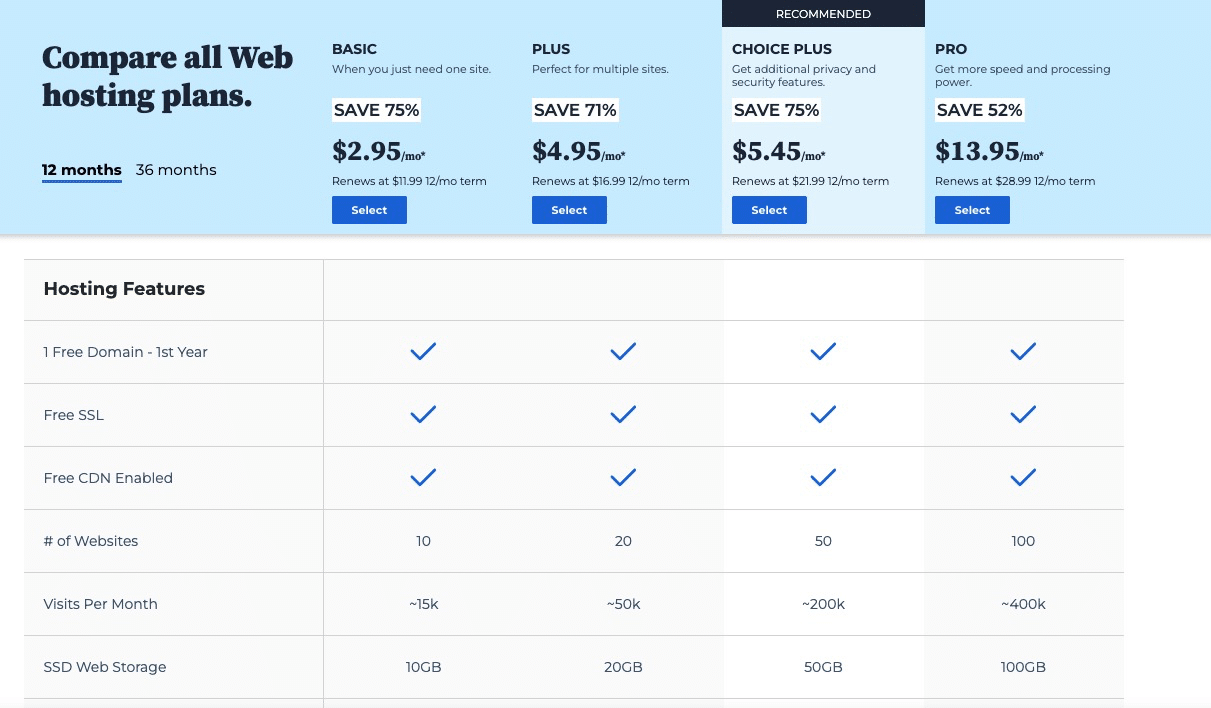The height and width of the screenshot is (708, 1211).
Task: Click the Pro plan 100GB storage cell
Action: pos(1023,667)
